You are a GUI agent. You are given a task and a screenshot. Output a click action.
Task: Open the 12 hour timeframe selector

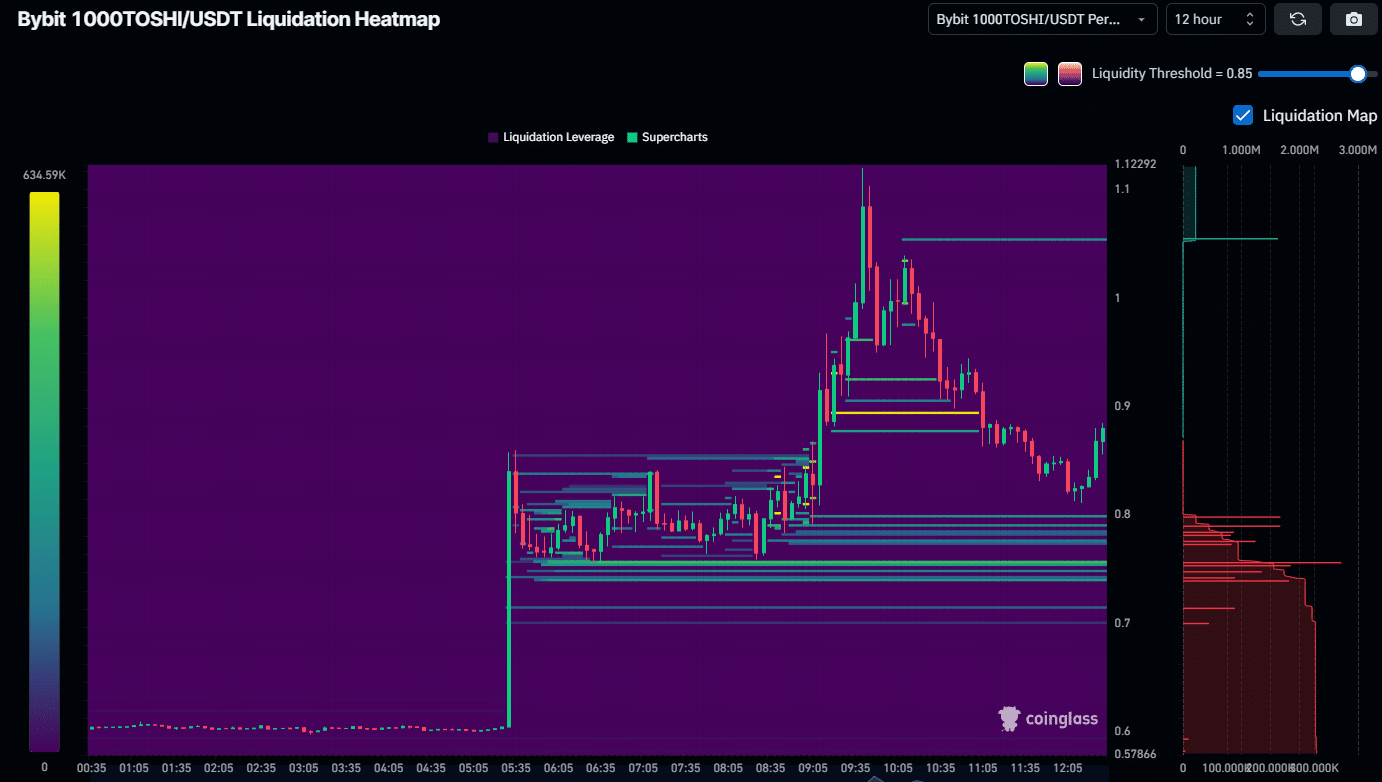pos(1216,19)
